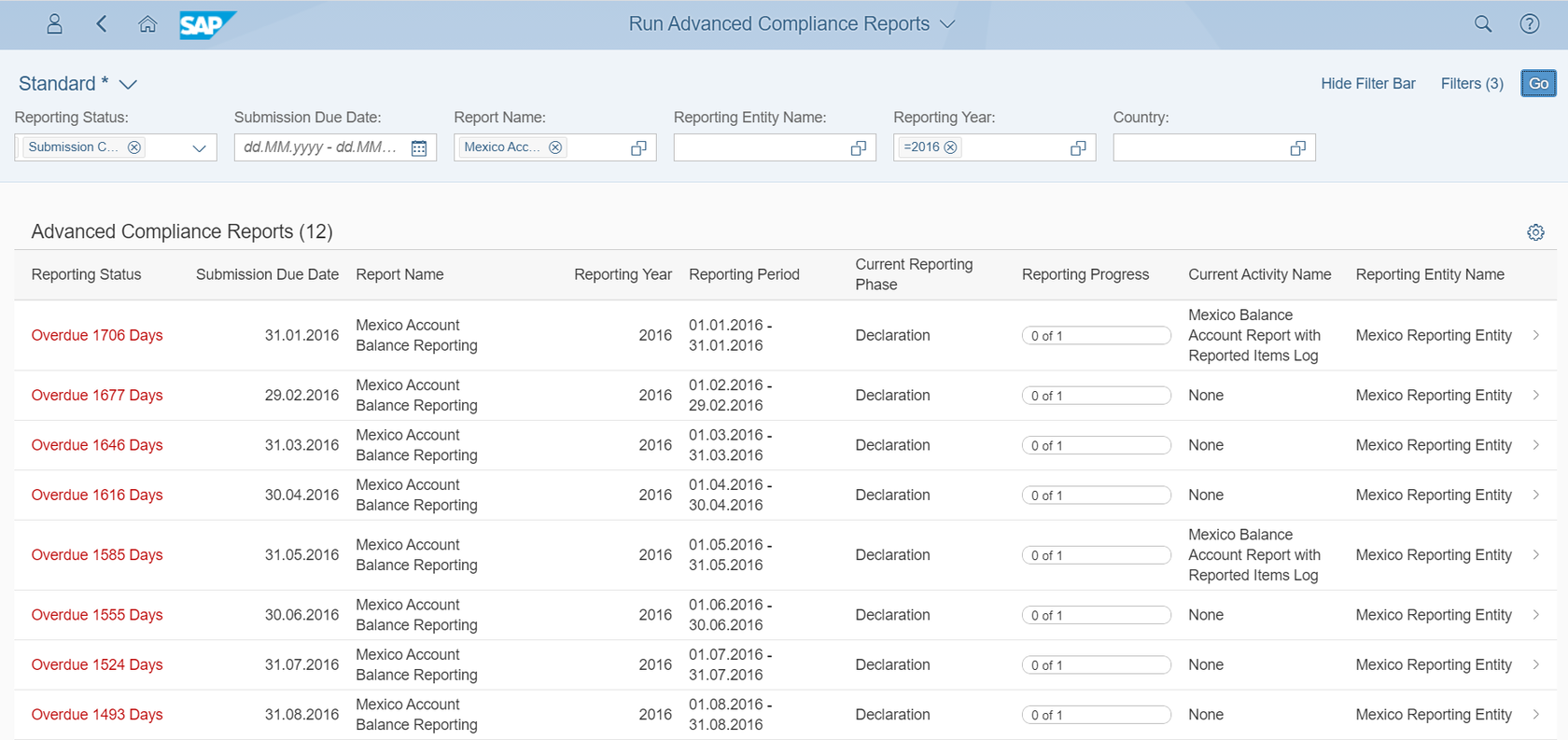Screen dimensions: 1568x740
Task: Navigate into the Overdue 1493 Days row arrow
Action: (1536, 714)
